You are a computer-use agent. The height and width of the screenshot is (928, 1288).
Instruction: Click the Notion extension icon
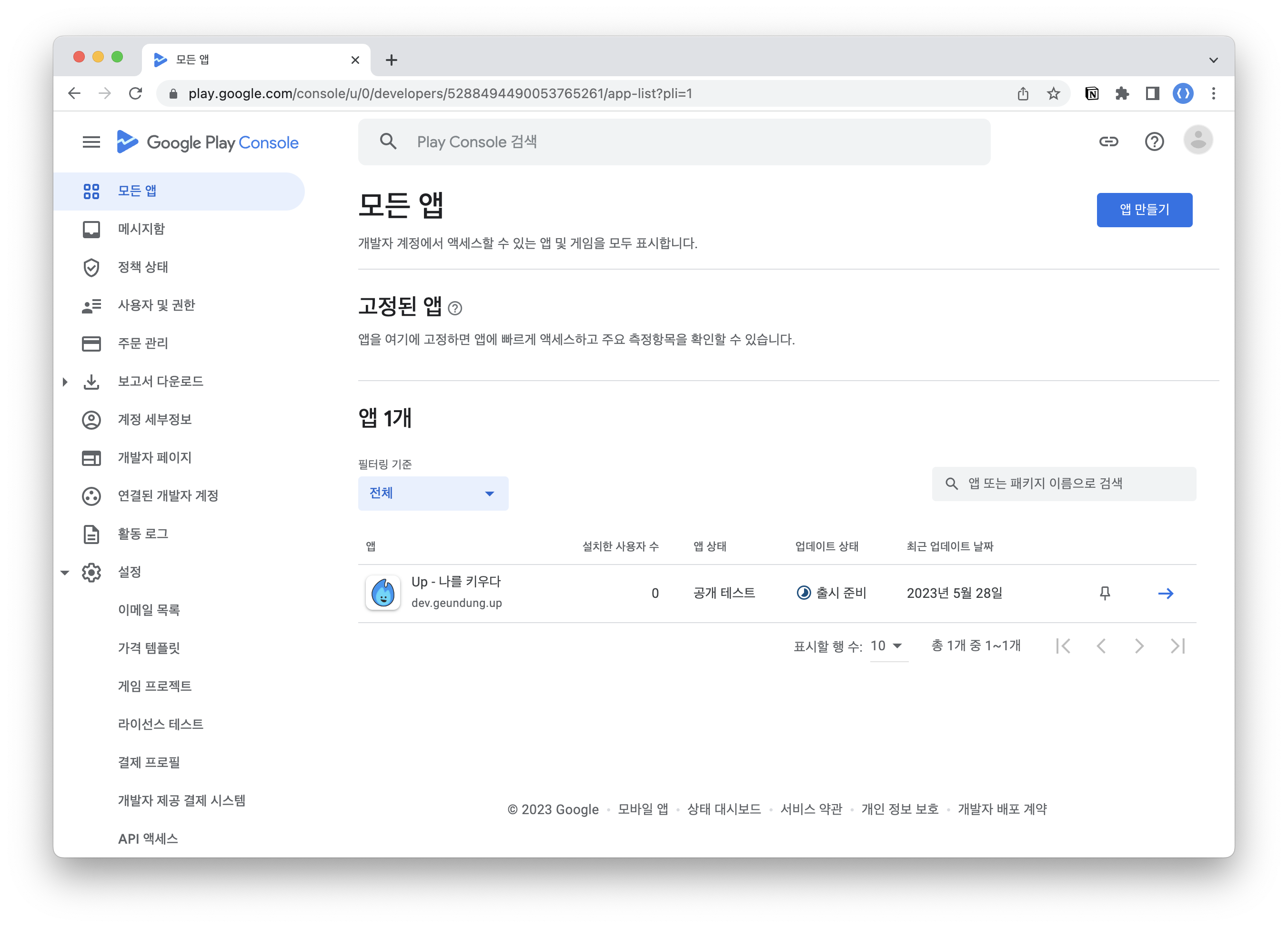(1091, 93)
